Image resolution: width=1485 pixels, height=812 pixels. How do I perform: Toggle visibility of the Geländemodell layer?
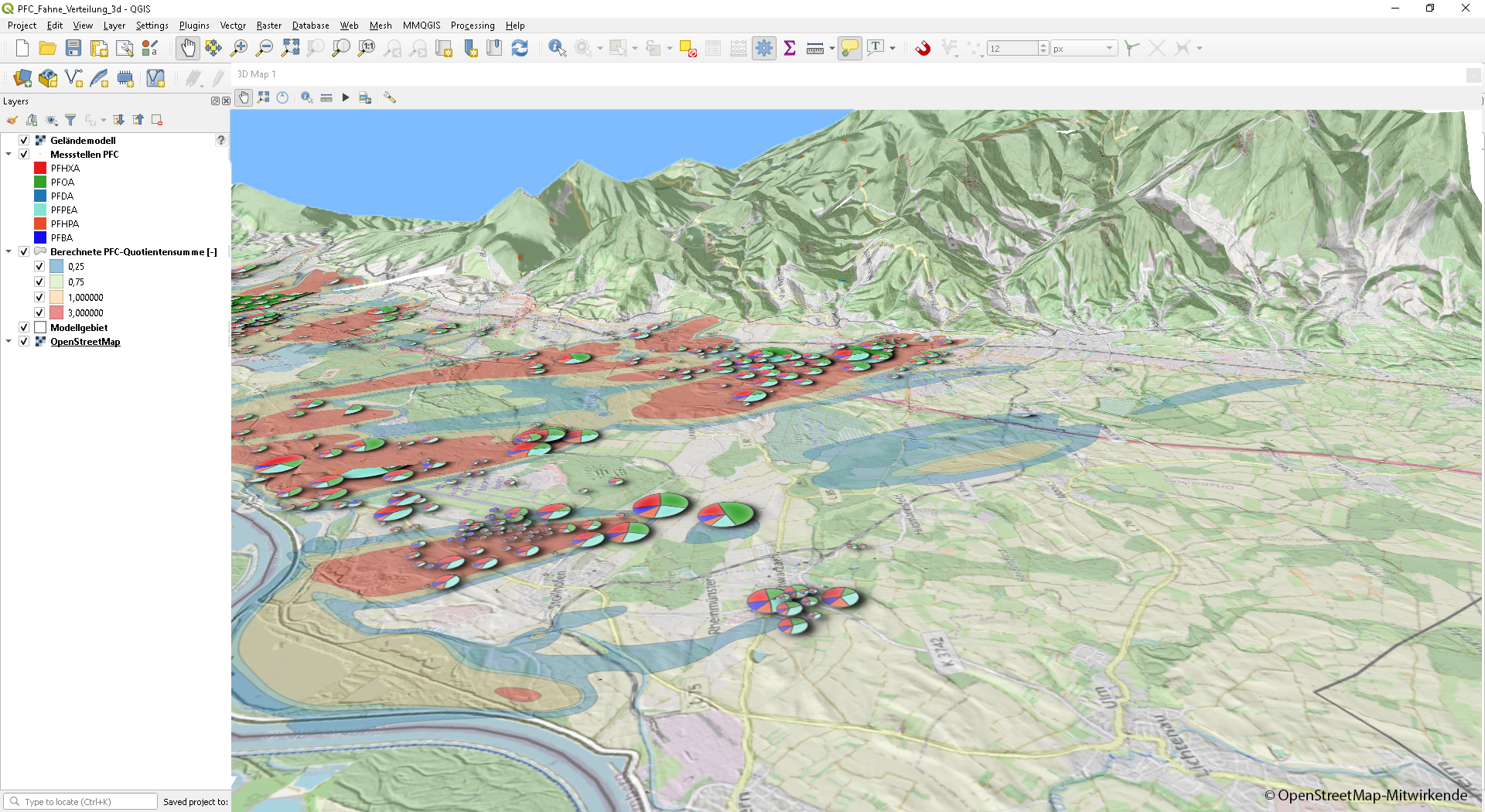tap(24, 140)
